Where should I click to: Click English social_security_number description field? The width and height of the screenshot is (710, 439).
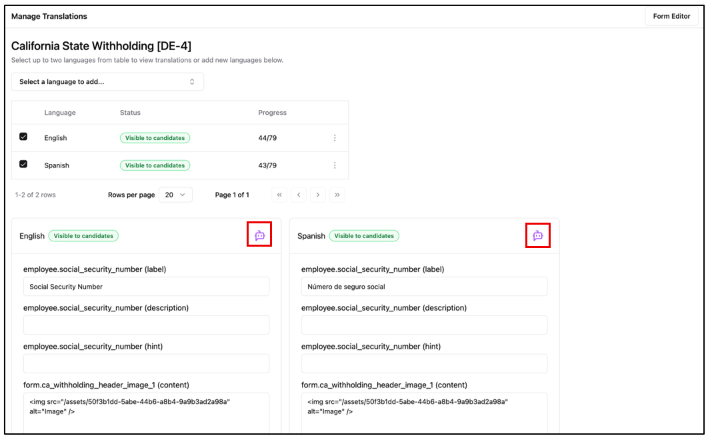pyautogui.click(x=146, y=325)
